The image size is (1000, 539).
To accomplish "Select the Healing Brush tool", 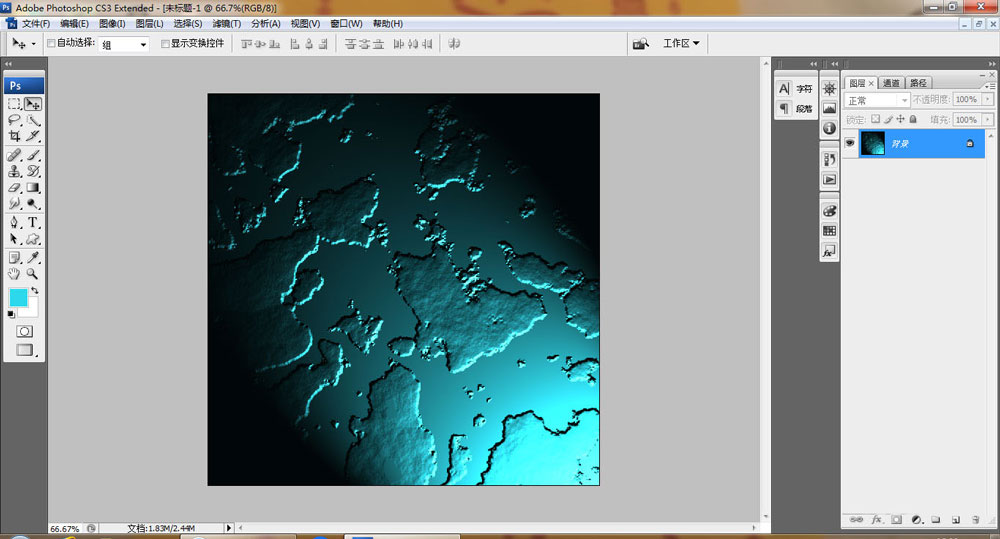I will [15, 155].
